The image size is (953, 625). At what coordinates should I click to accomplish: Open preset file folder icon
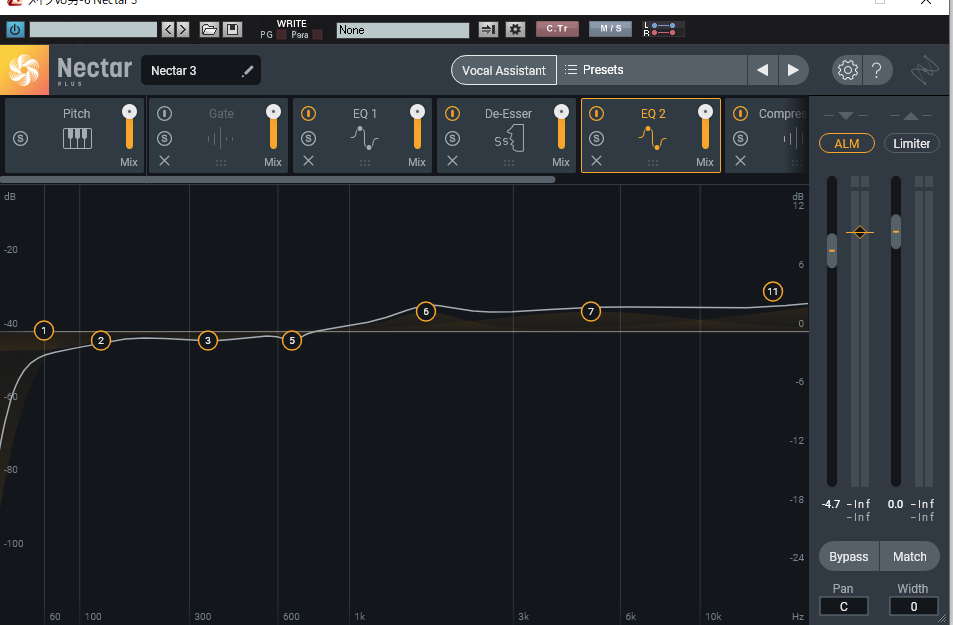click(209, 29)
